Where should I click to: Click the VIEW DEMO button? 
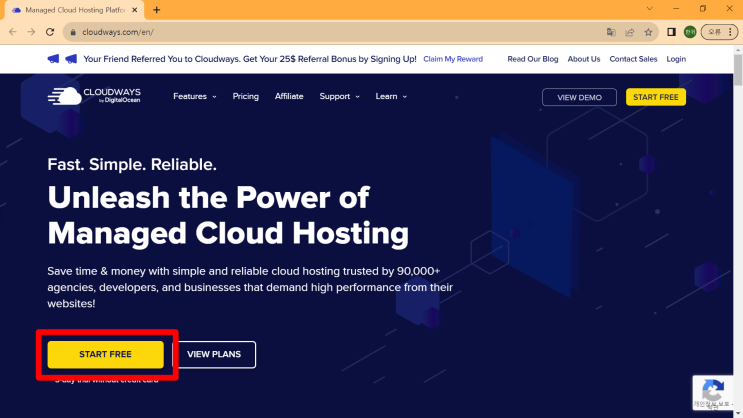point(579,97)
